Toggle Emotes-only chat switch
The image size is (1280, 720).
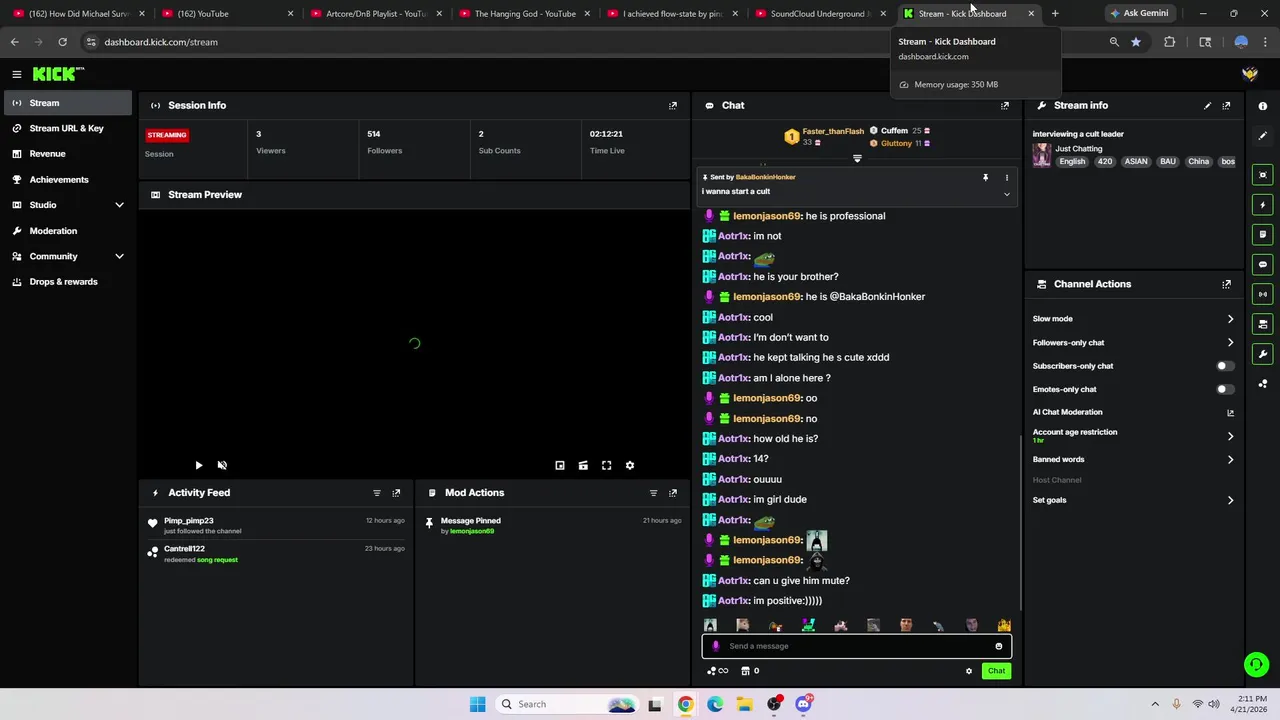point(1224,389)
